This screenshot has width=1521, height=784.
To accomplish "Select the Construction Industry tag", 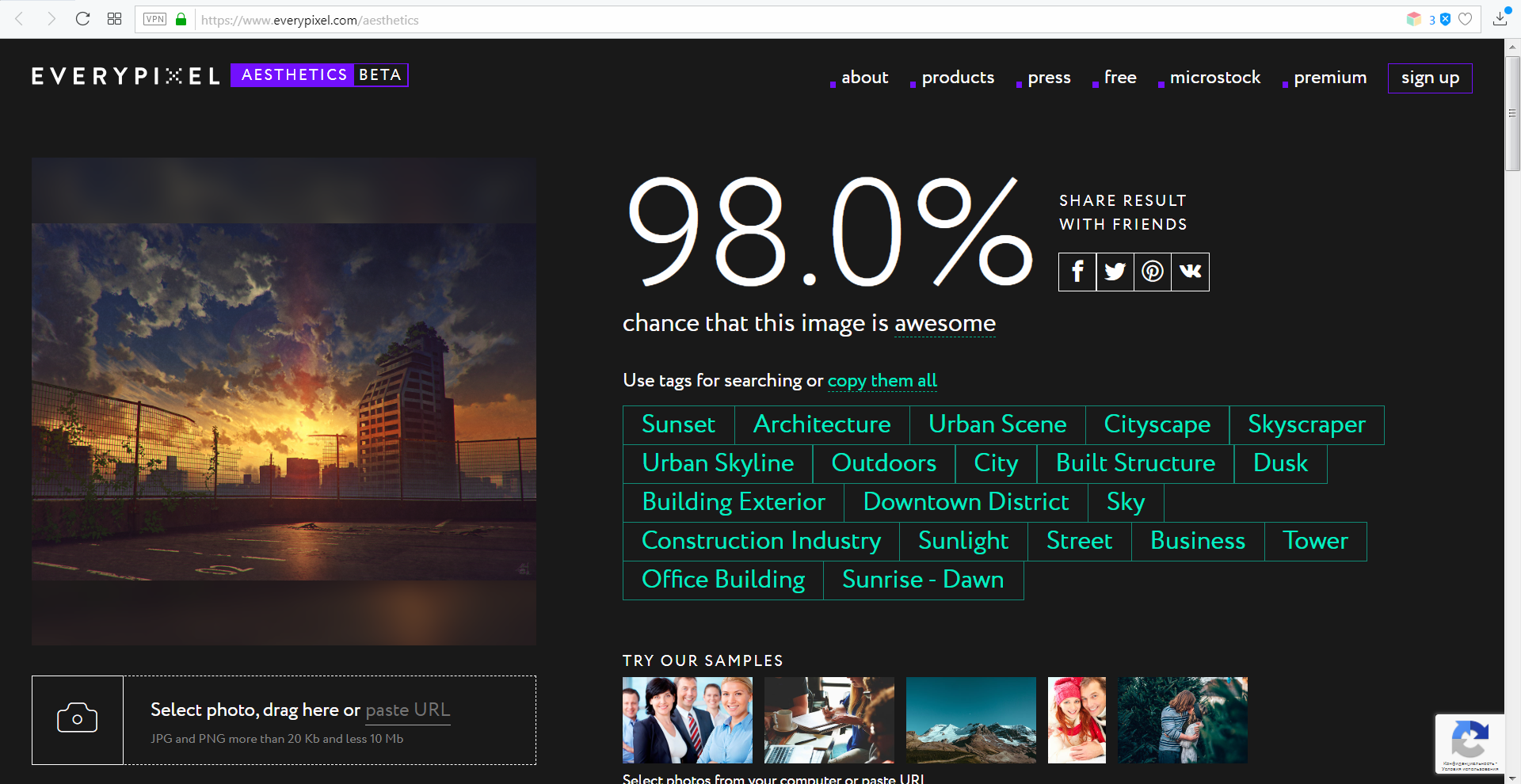I will click(761, 542).
